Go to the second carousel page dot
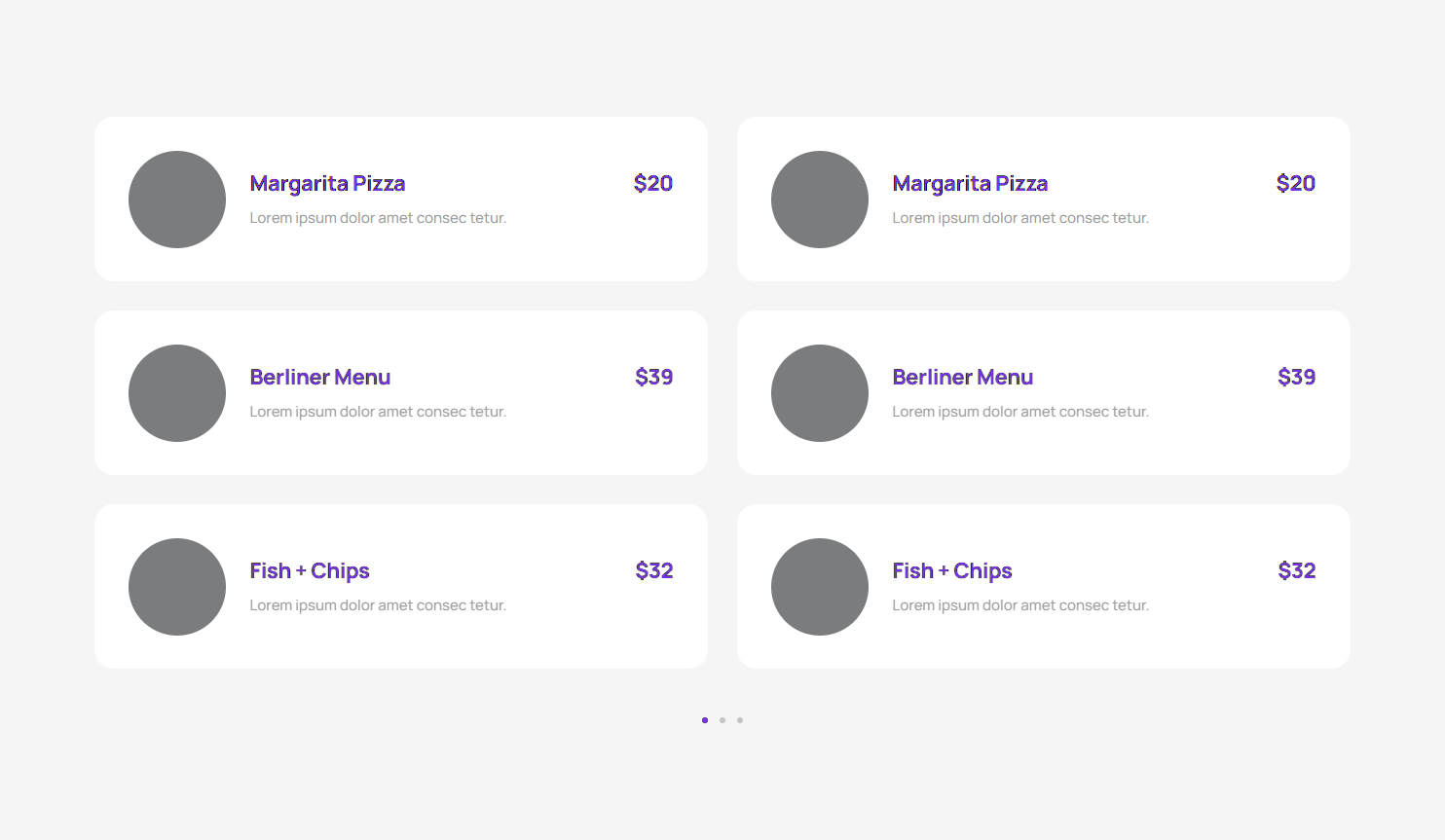Screen dimensions: 1445x840 pyautogui.click(x=722, y=720)
